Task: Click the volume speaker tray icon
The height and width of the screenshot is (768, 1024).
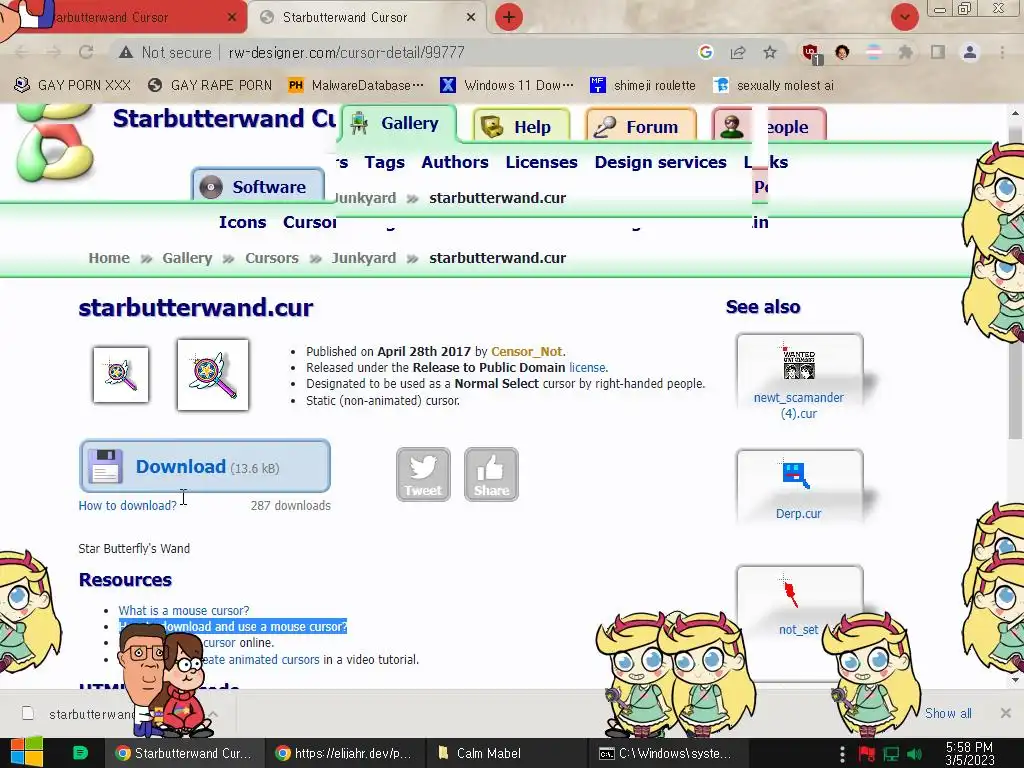Action: (x=914, y=754)
